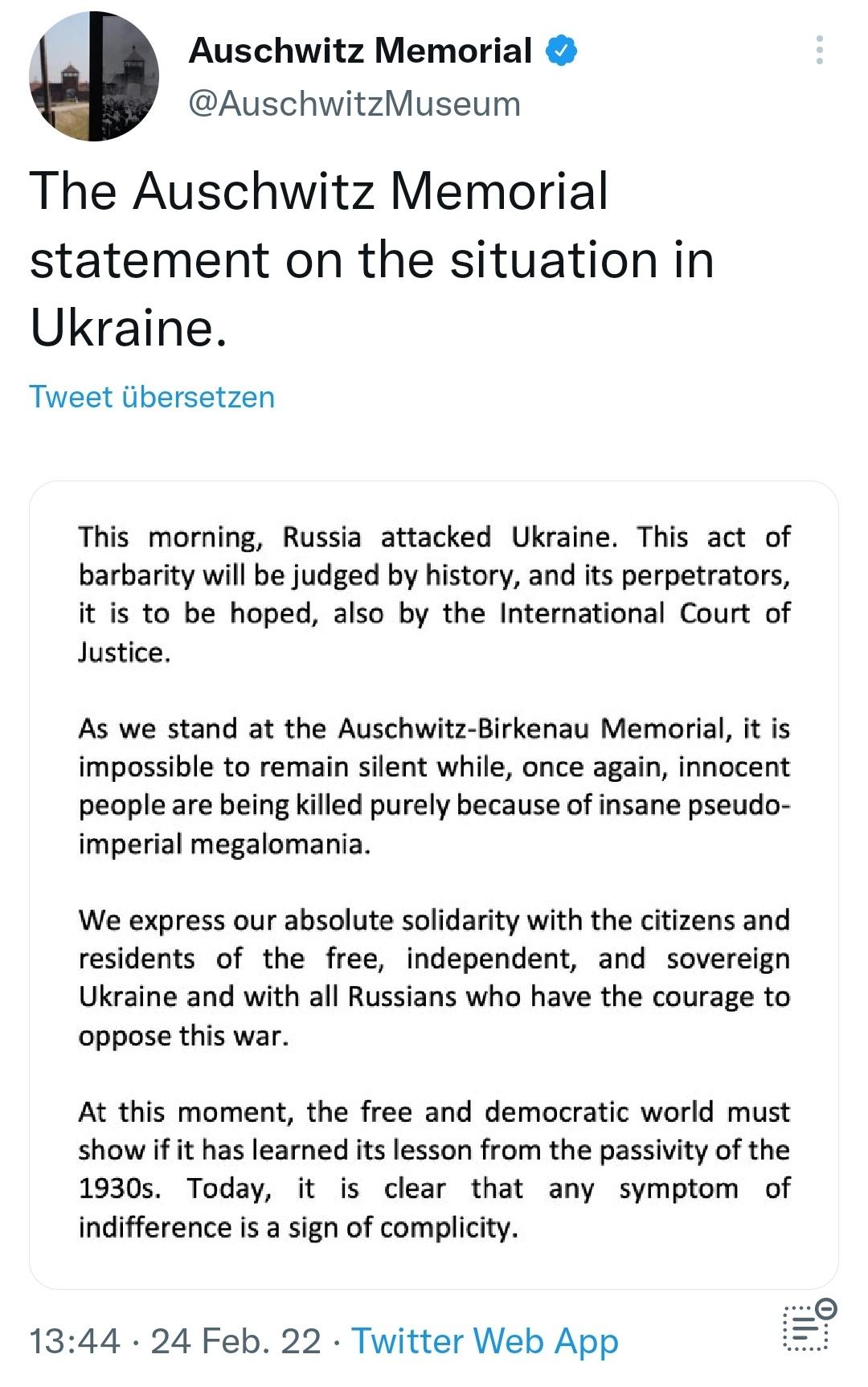Open the @AuschwitzMuseum handle

[x=354, y=101]
